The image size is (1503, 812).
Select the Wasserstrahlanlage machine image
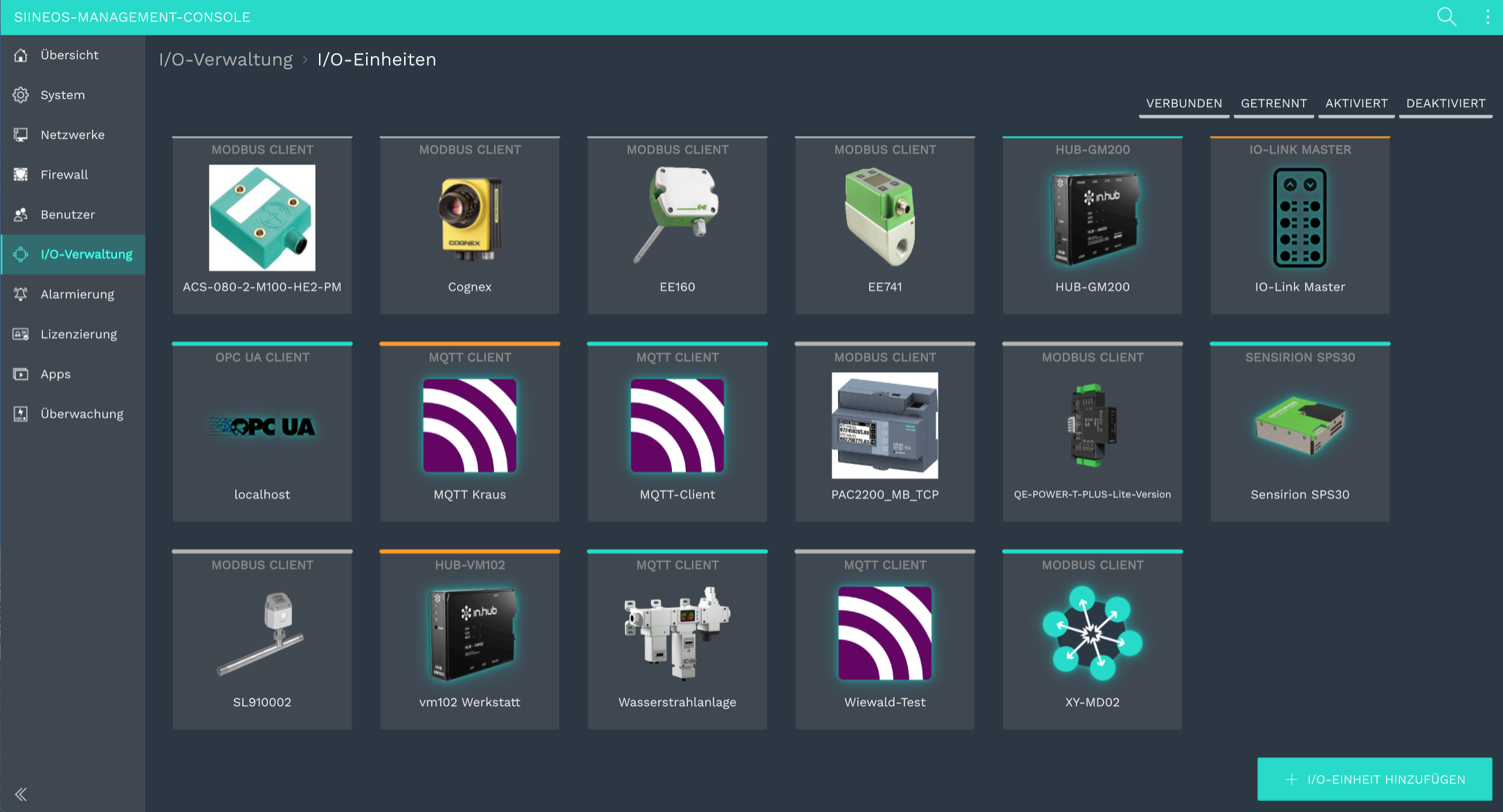pos(677,633)
